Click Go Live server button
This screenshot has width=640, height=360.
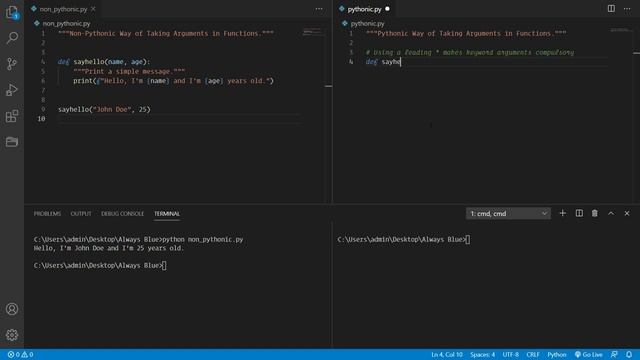pos(589,354)
